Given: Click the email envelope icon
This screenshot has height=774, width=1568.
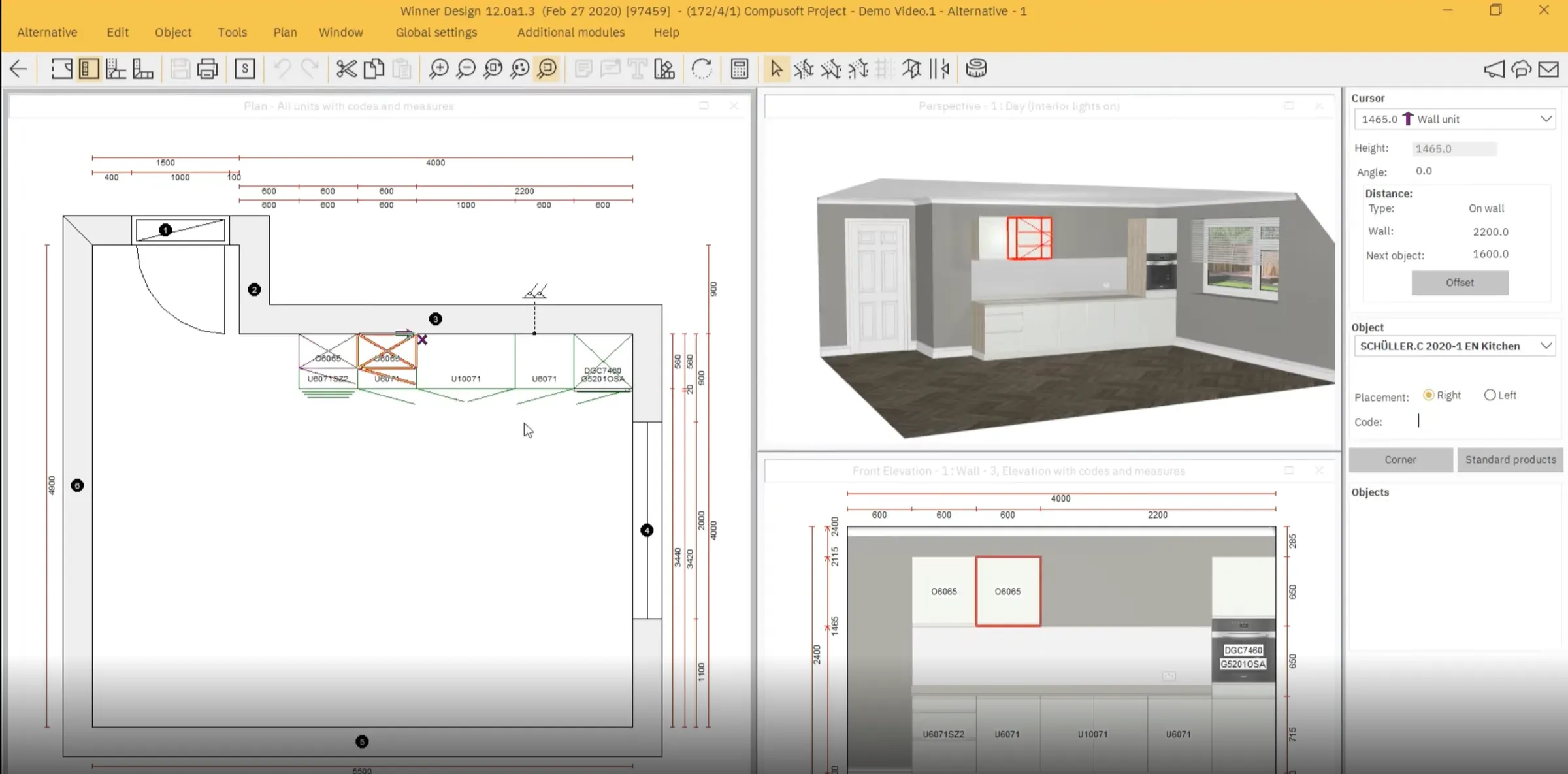Looking at the screenshot, I should [x=1549, y=68].
